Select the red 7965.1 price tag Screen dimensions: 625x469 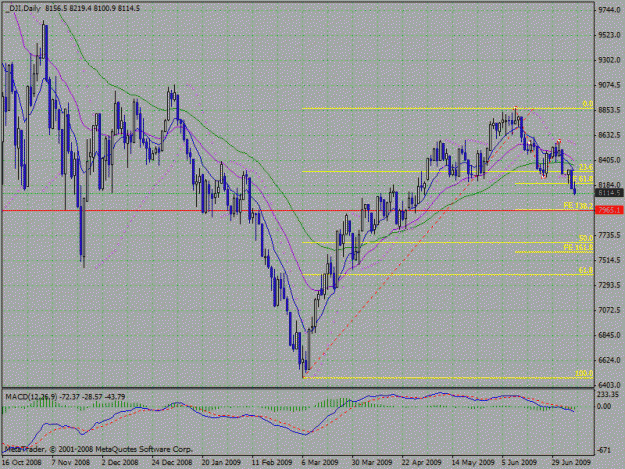click(x=609, y=210)
